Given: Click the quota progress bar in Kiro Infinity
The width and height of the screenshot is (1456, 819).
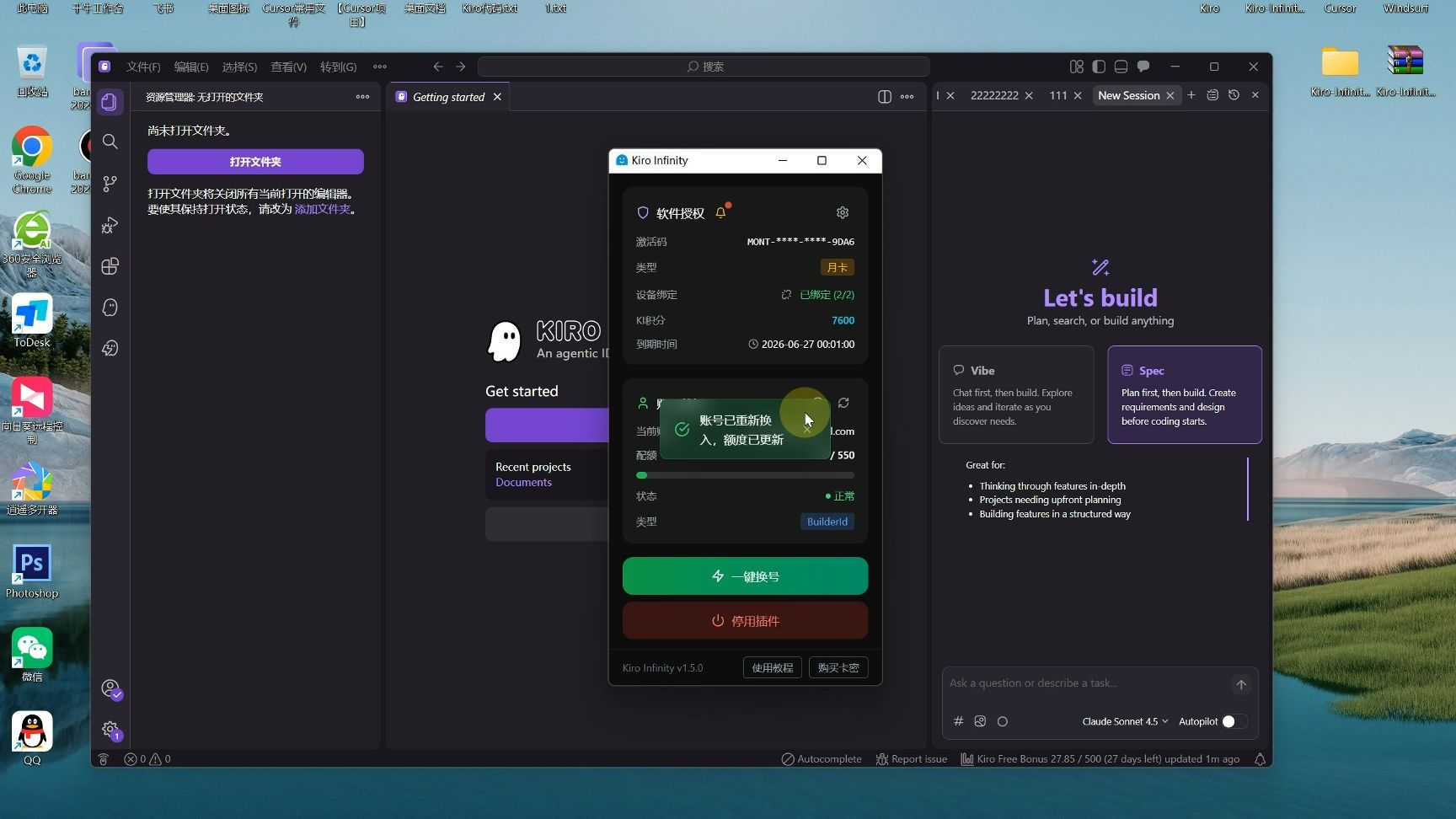Looking at the screenshot, I should tap(745, 475).
